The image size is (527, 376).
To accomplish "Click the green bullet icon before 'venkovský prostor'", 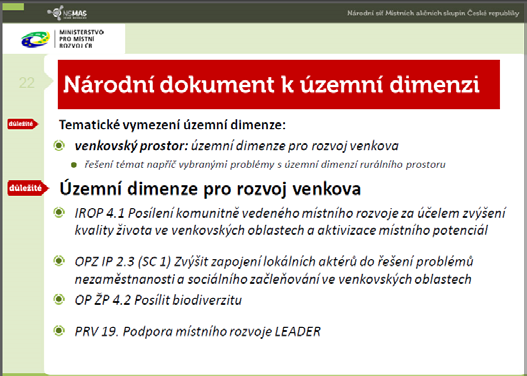I will [x=59, y=145].
